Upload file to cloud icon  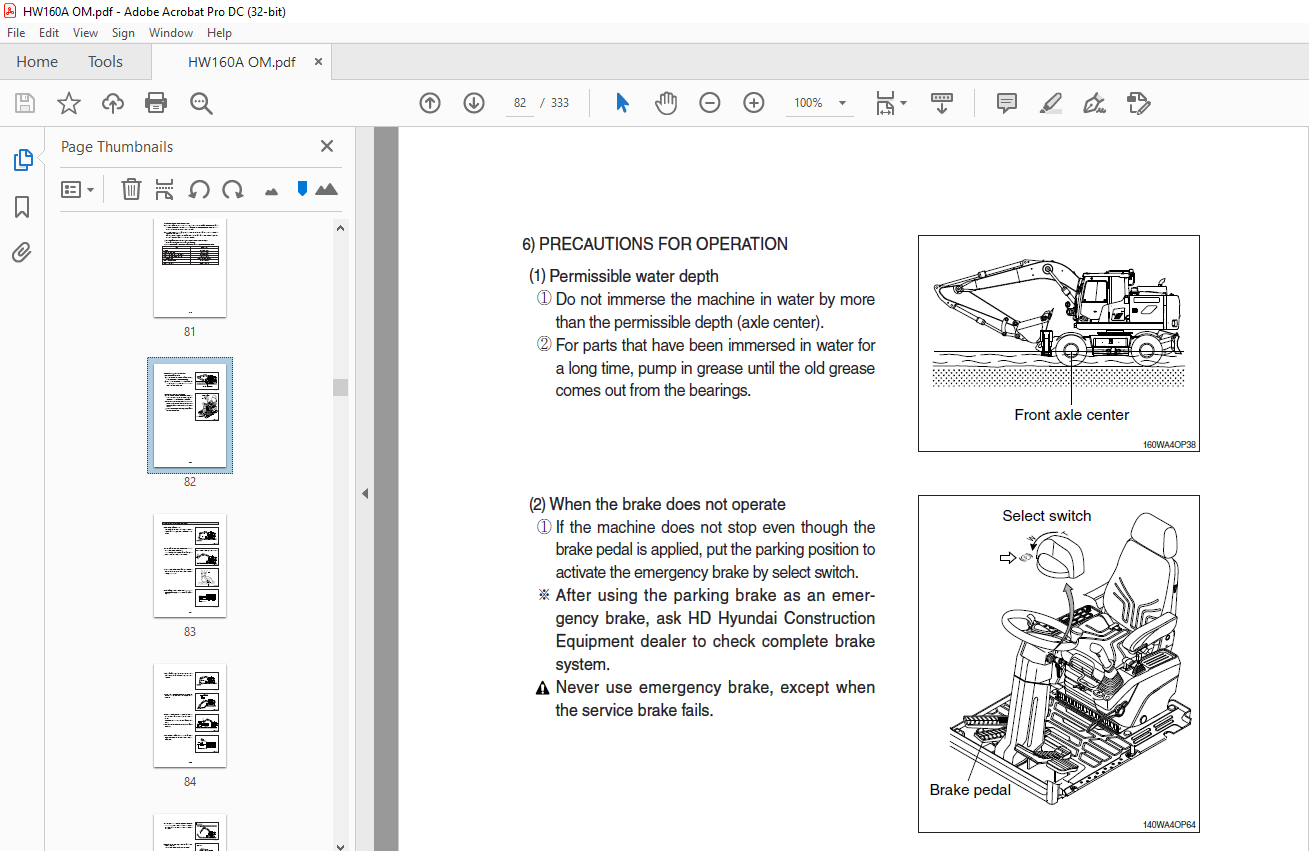click(x=113, y=103)
